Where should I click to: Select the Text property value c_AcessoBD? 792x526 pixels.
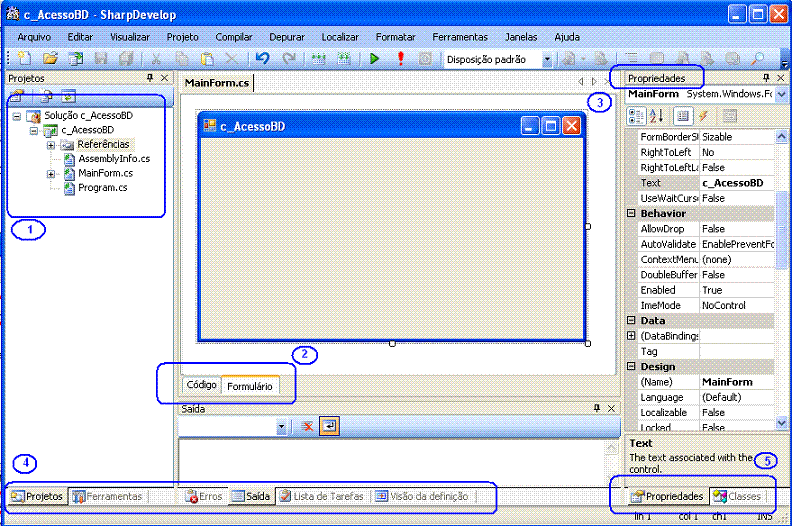coord(737,183)
